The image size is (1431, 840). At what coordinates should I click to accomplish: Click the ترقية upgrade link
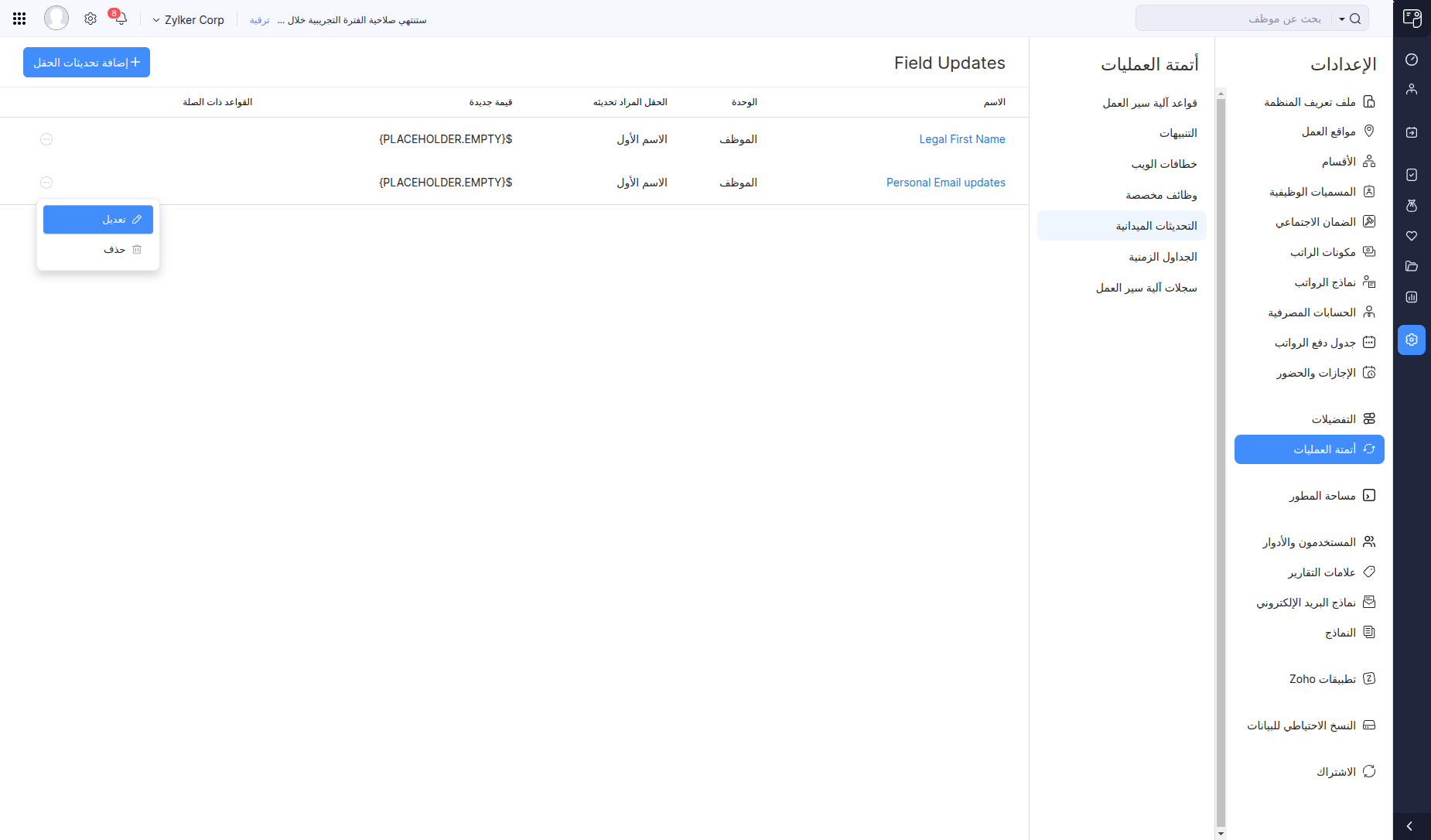[x=259, y=20]
